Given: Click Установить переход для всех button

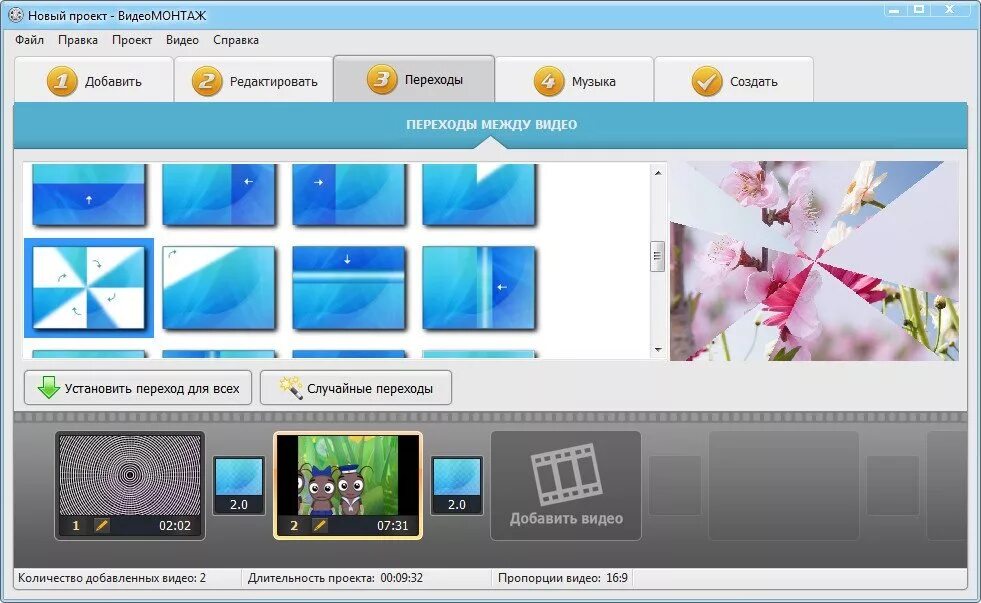Looking at the screenshot, I should [138, 388].
